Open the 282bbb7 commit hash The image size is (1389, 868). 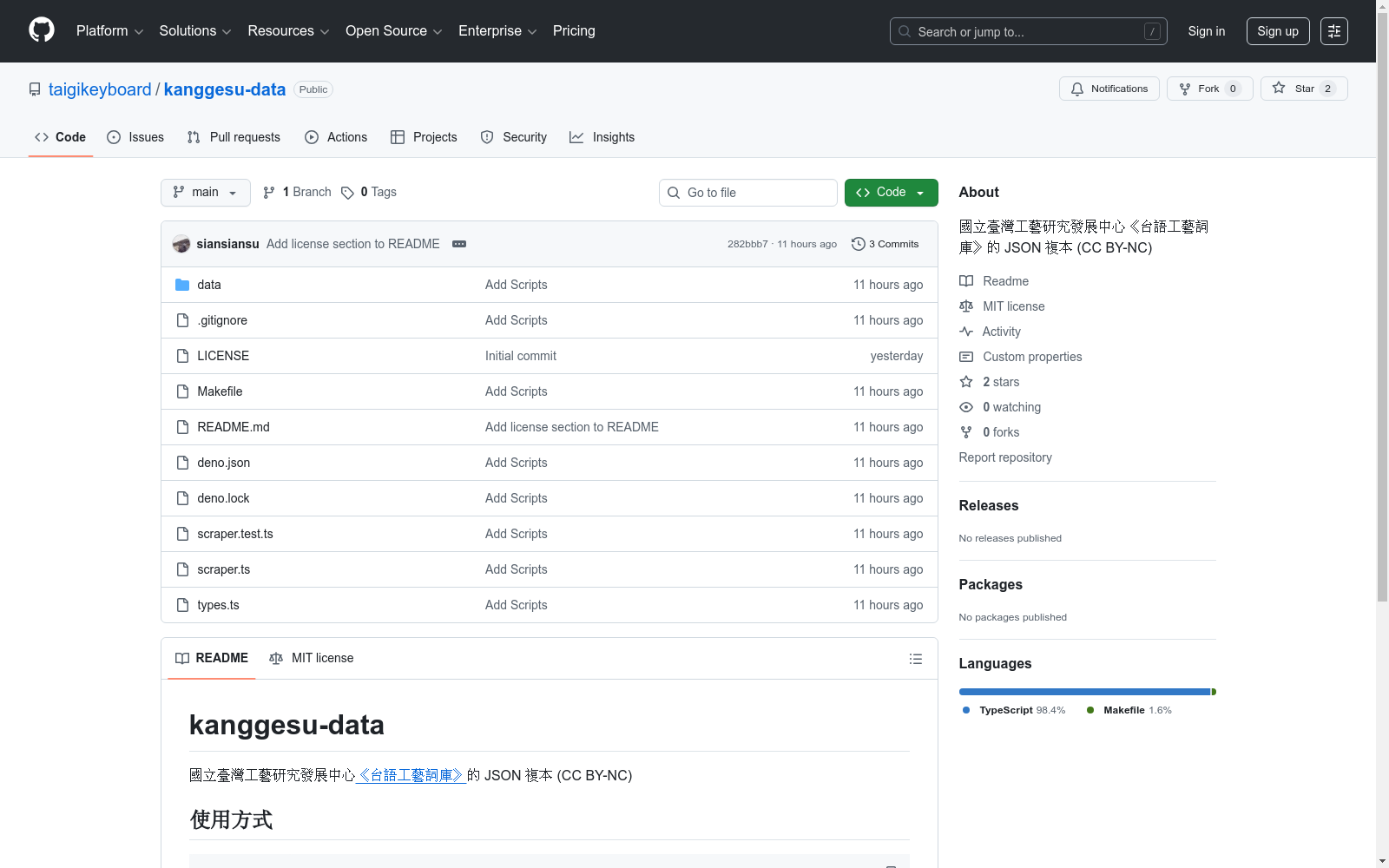747,244
